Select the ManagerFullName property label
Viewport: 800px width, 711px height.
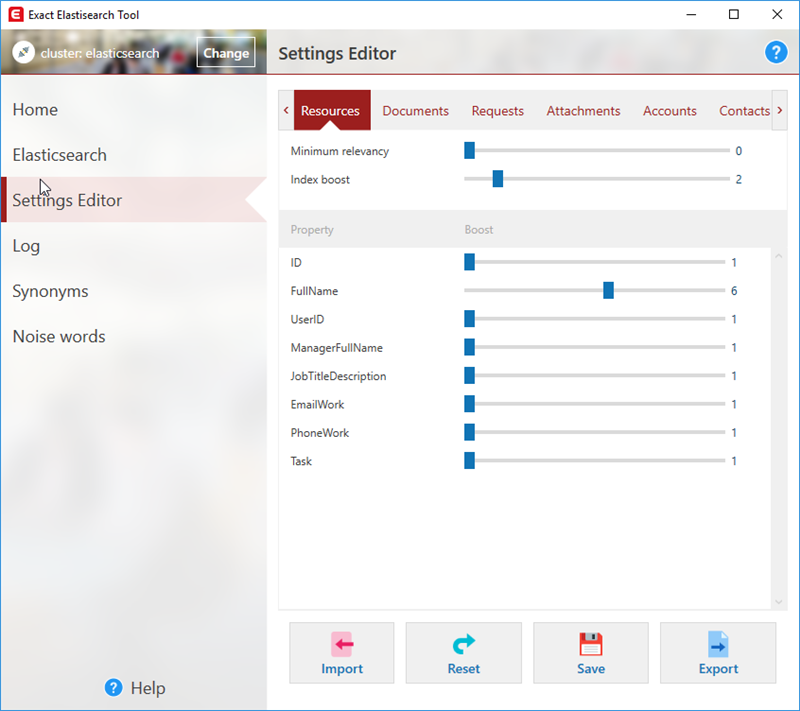[x=337, y=348]
